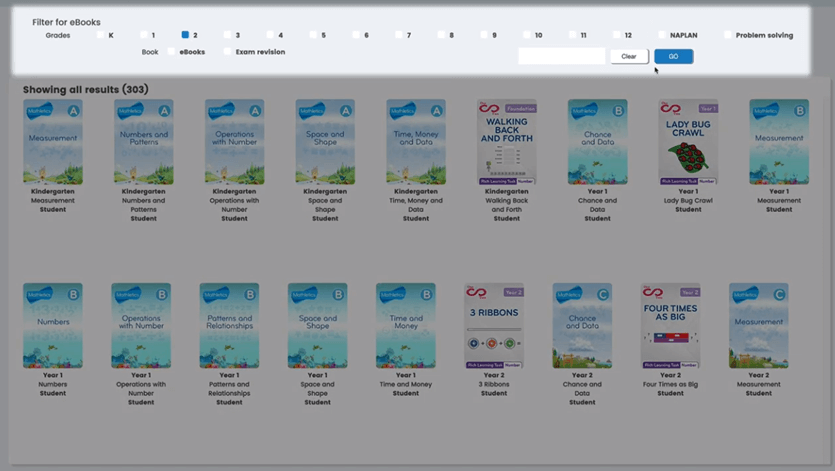Tick the Grade 12 checkbox
835x471 pixels.
tap(616, 35)
